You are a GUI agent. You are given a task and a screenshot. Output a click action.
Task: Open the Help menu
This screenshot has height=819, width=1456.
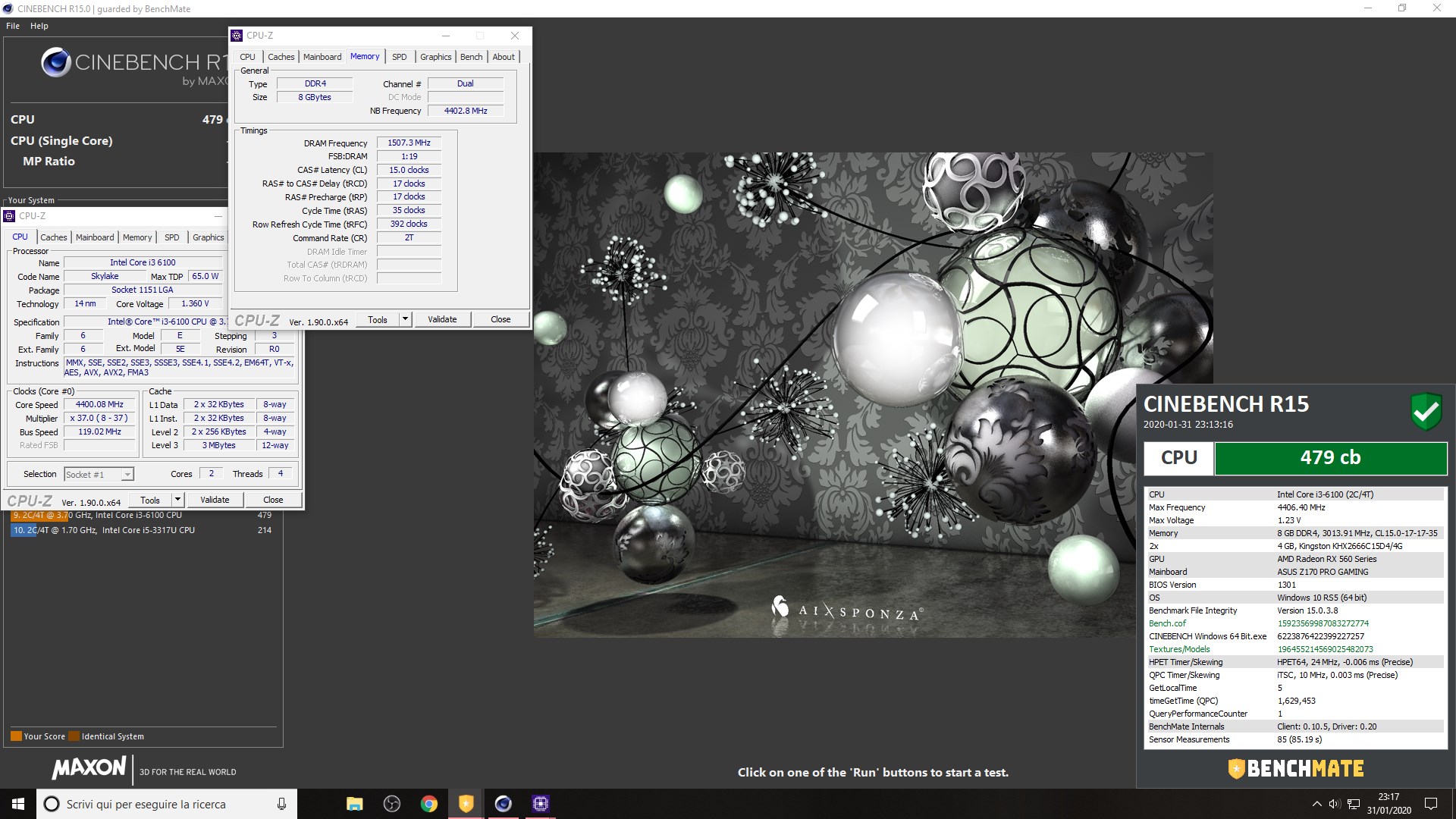pyautogui.click(x=39, y=26)
